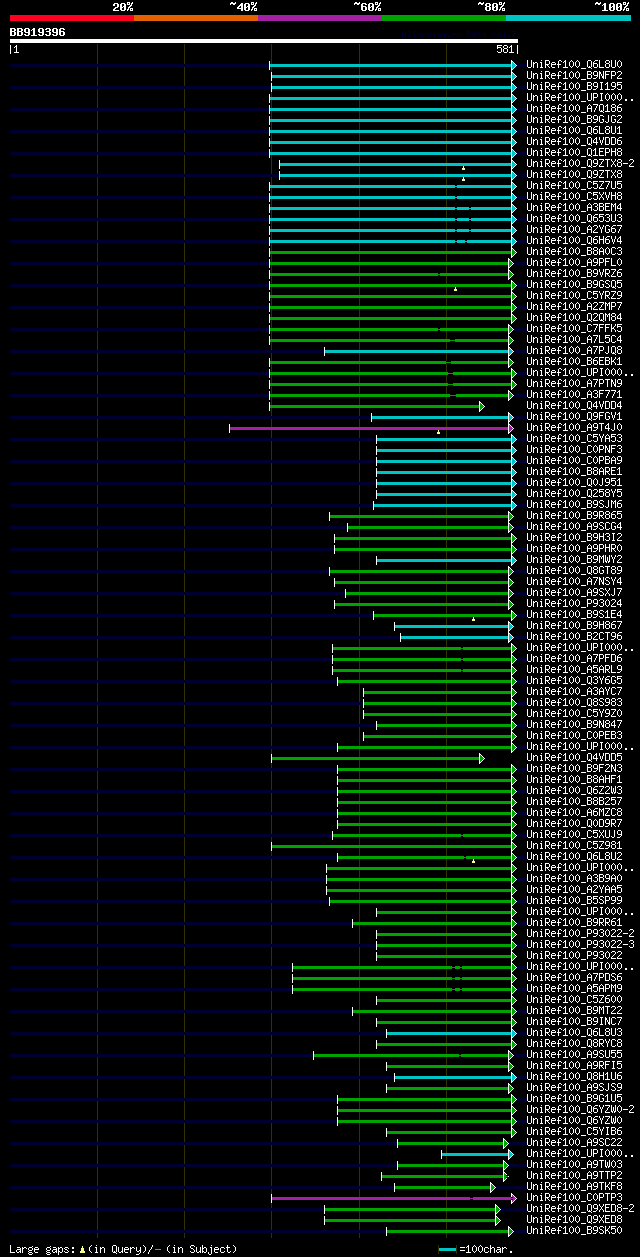640x1257 pixels.
Task: Select the UniRef100_B9SK50 label
Action: click(x=574, y=1231)
